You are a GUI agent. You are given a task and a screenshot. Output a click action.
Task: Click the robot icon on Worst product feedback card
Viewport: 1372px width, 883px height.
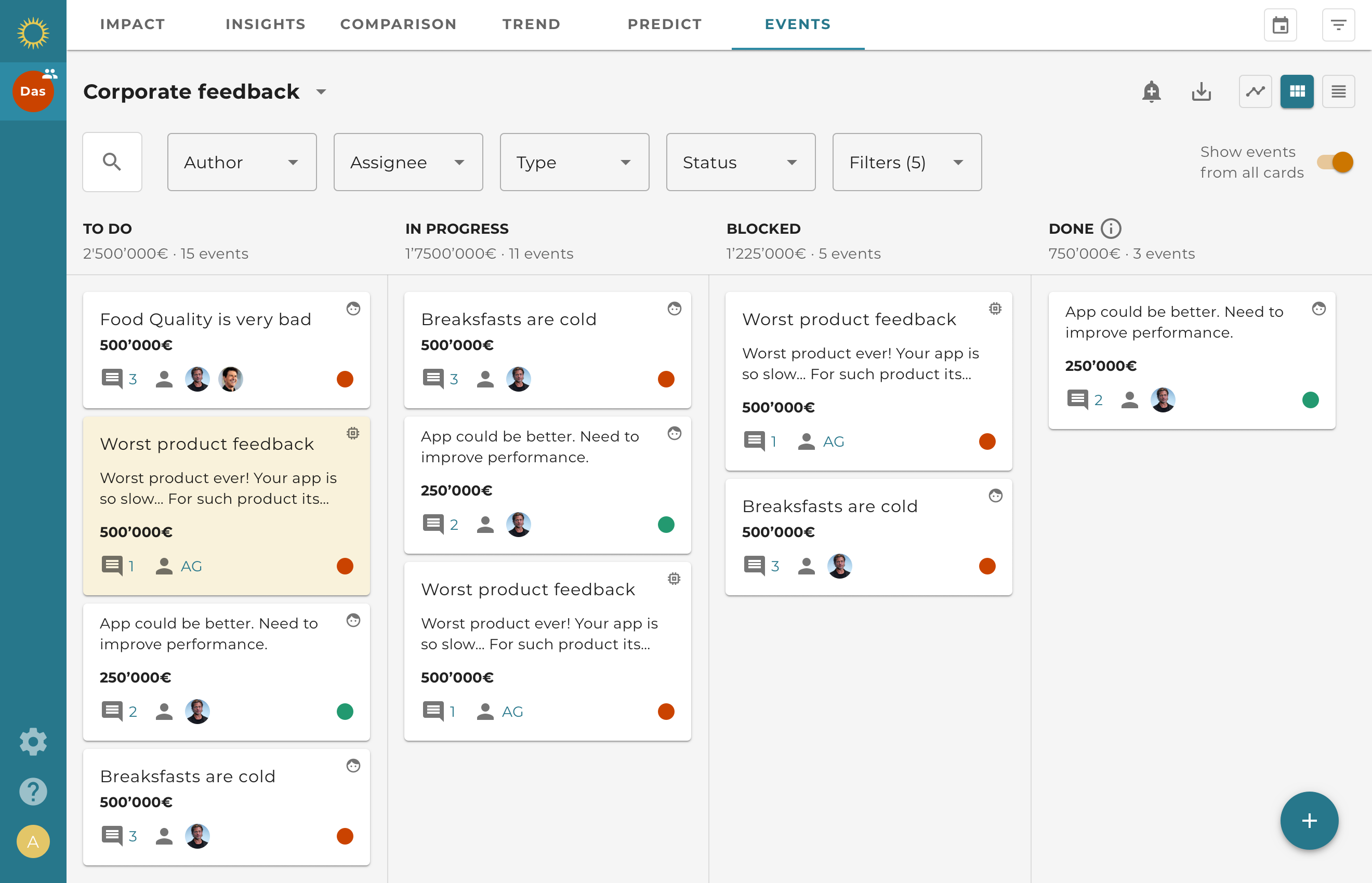[x=353, y=434]
